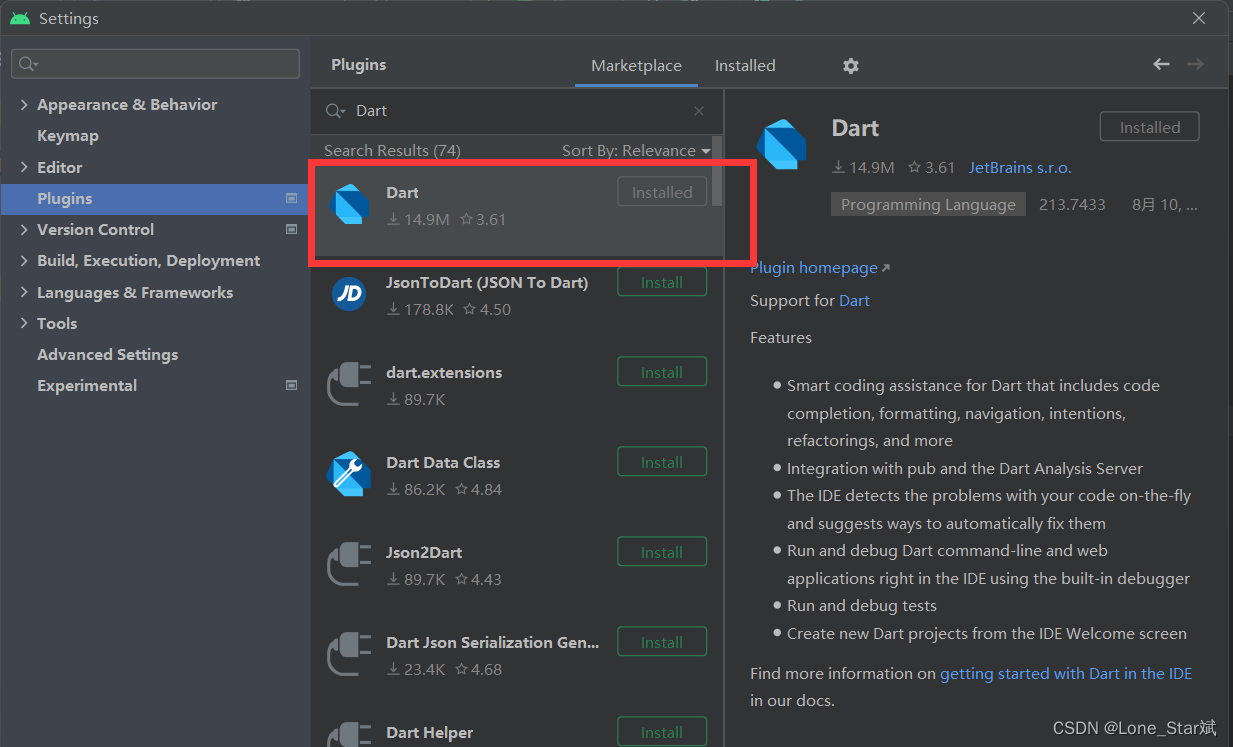The width and height of the screenshot is (1233, 747).
Task: Select the Dart Data Class result name
Action: pyautogui.click(x=443, y=463)
